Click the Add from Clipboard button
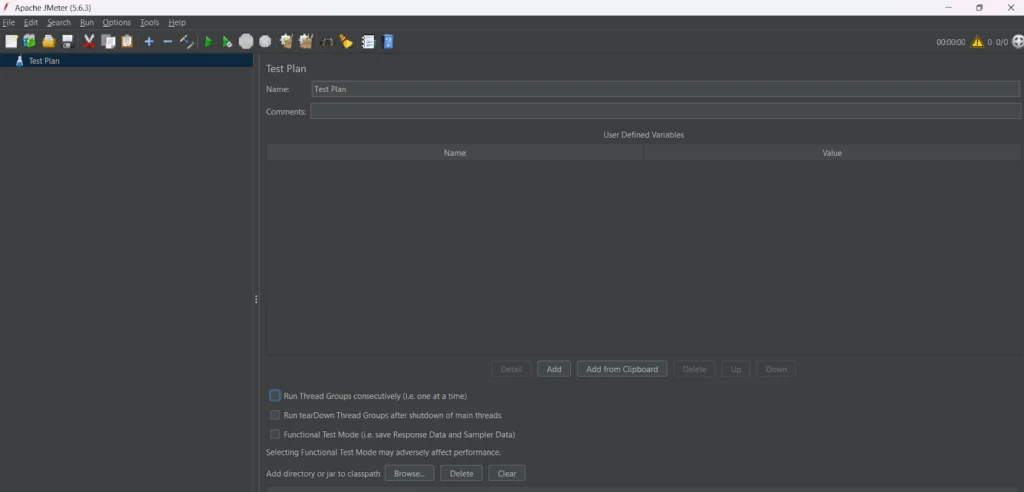Screen dimensions: 1024x492 click(622, 369)
